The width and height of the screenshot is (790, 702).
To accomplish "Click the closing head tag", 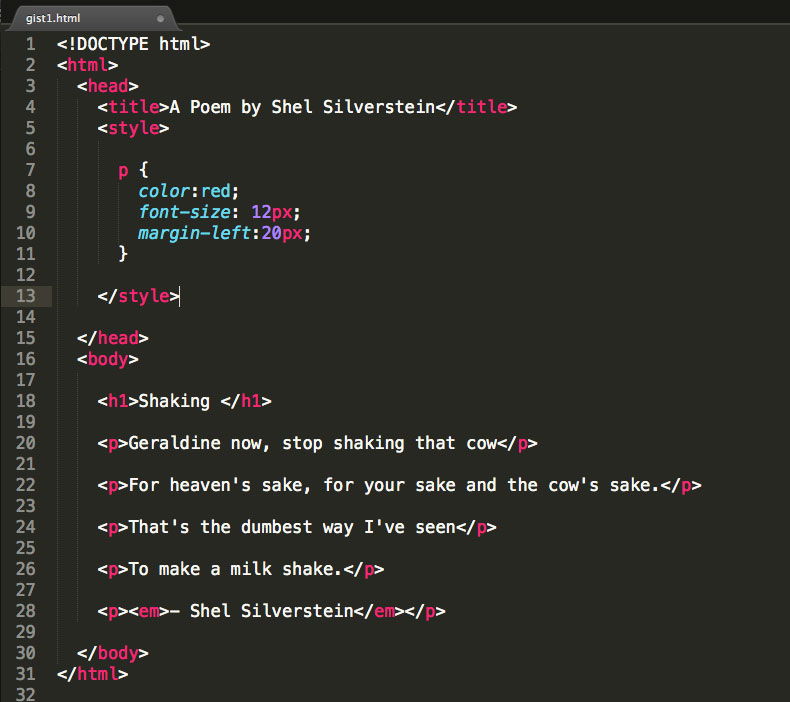I will tap(113, 338).
